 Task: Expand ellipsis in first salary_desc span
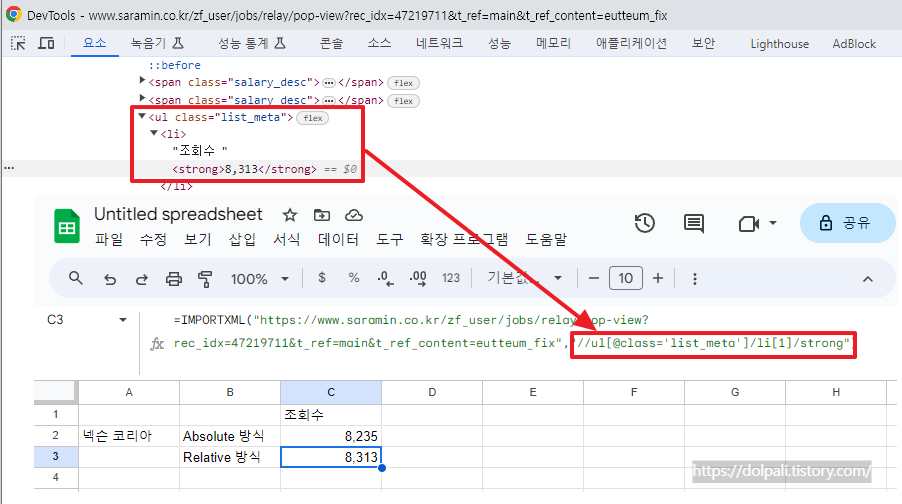[x=328, y=83]
